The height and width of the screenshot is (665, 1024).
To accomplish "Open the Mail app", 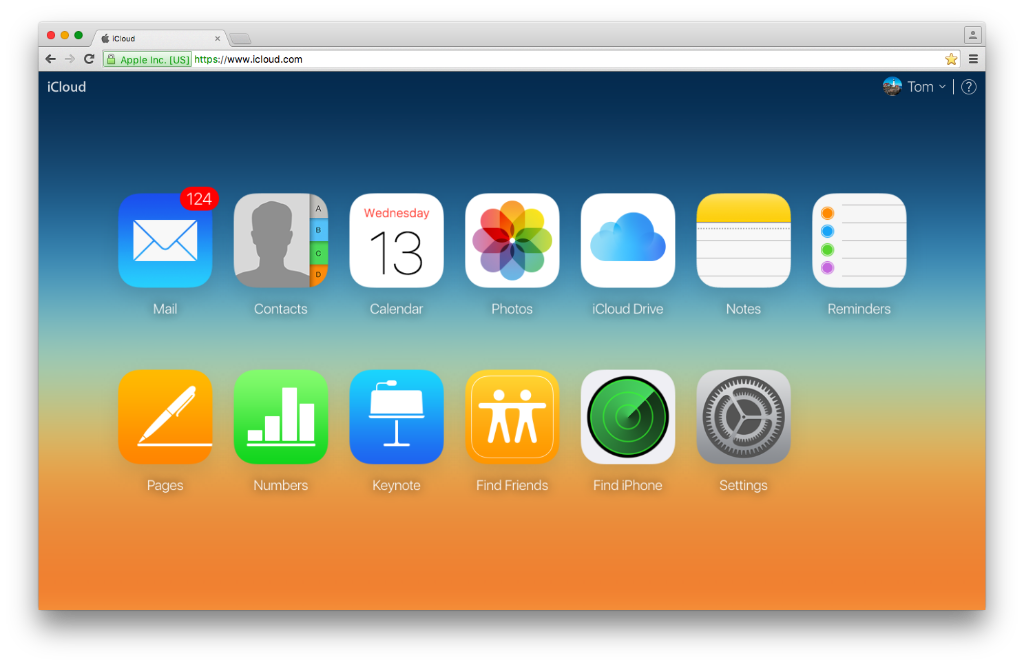I will 165,240.
